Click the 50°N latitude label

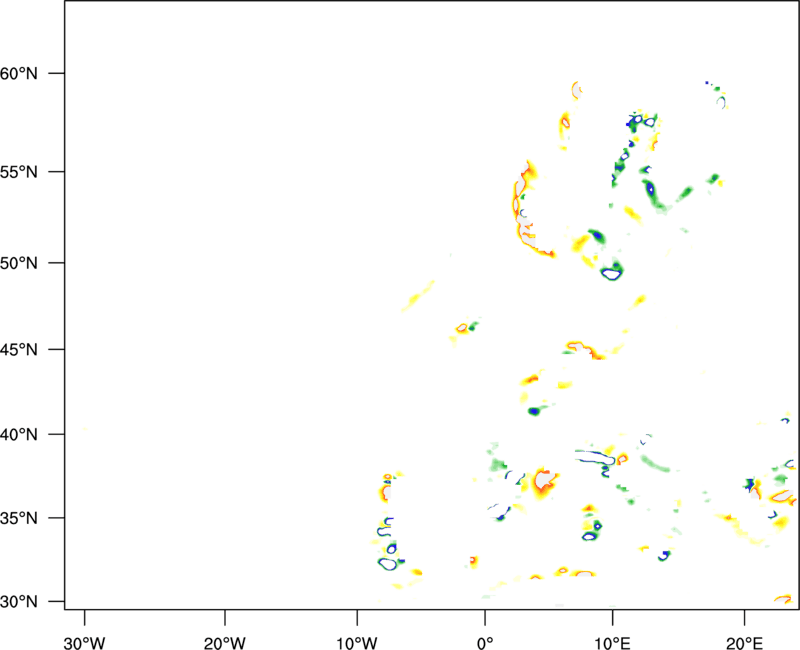19,263
